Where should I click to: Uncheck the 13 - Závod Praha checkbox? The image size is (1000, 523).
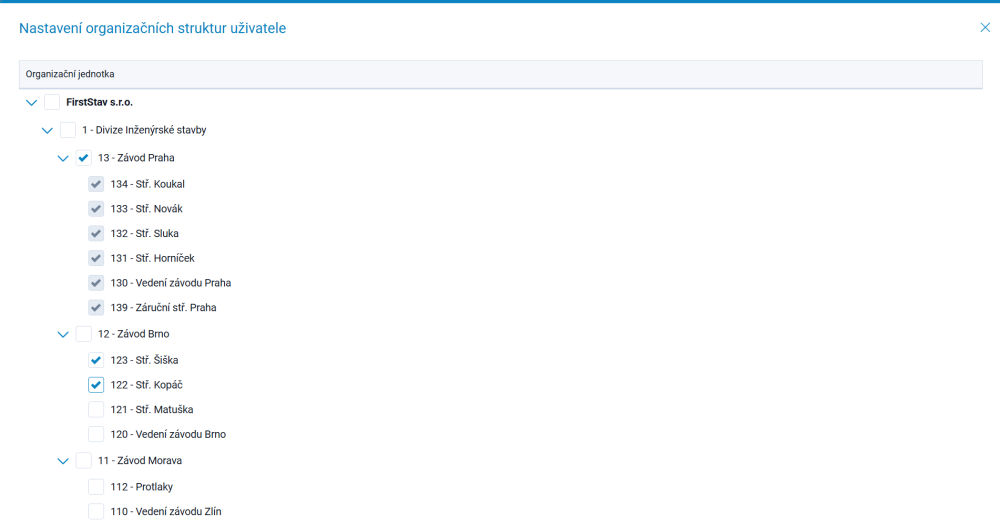84,158
